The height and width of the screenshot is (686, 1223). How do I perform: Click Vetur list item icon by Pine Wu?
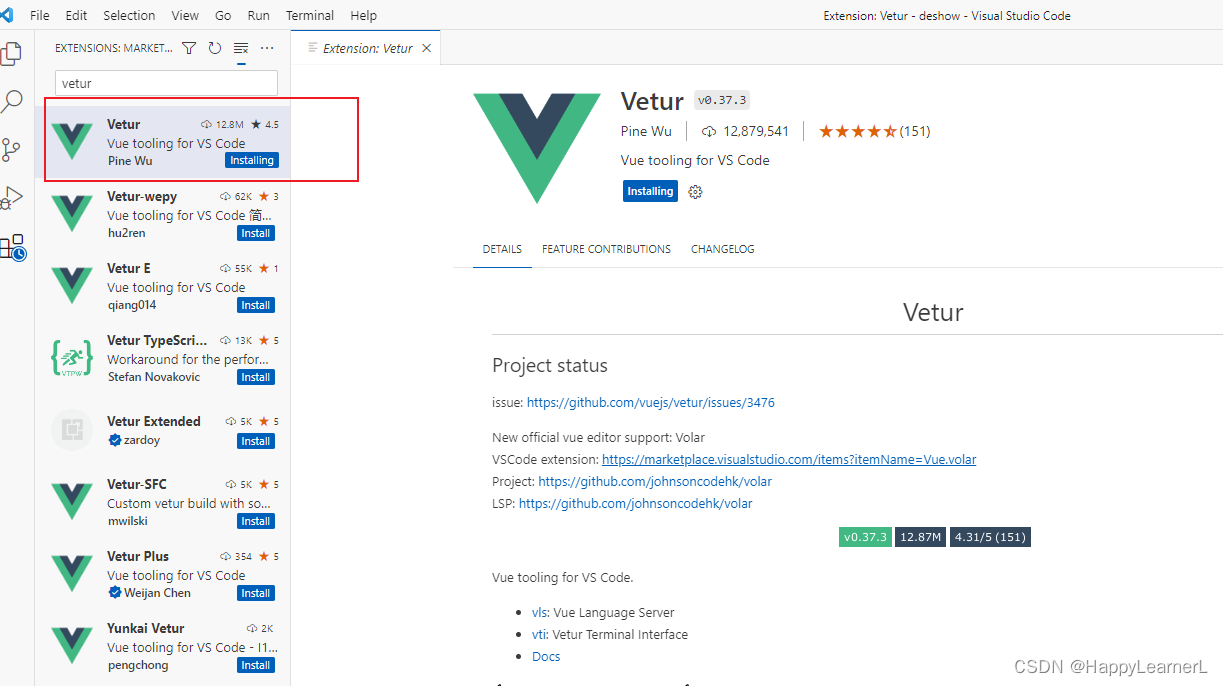click(x=72, y=141)
